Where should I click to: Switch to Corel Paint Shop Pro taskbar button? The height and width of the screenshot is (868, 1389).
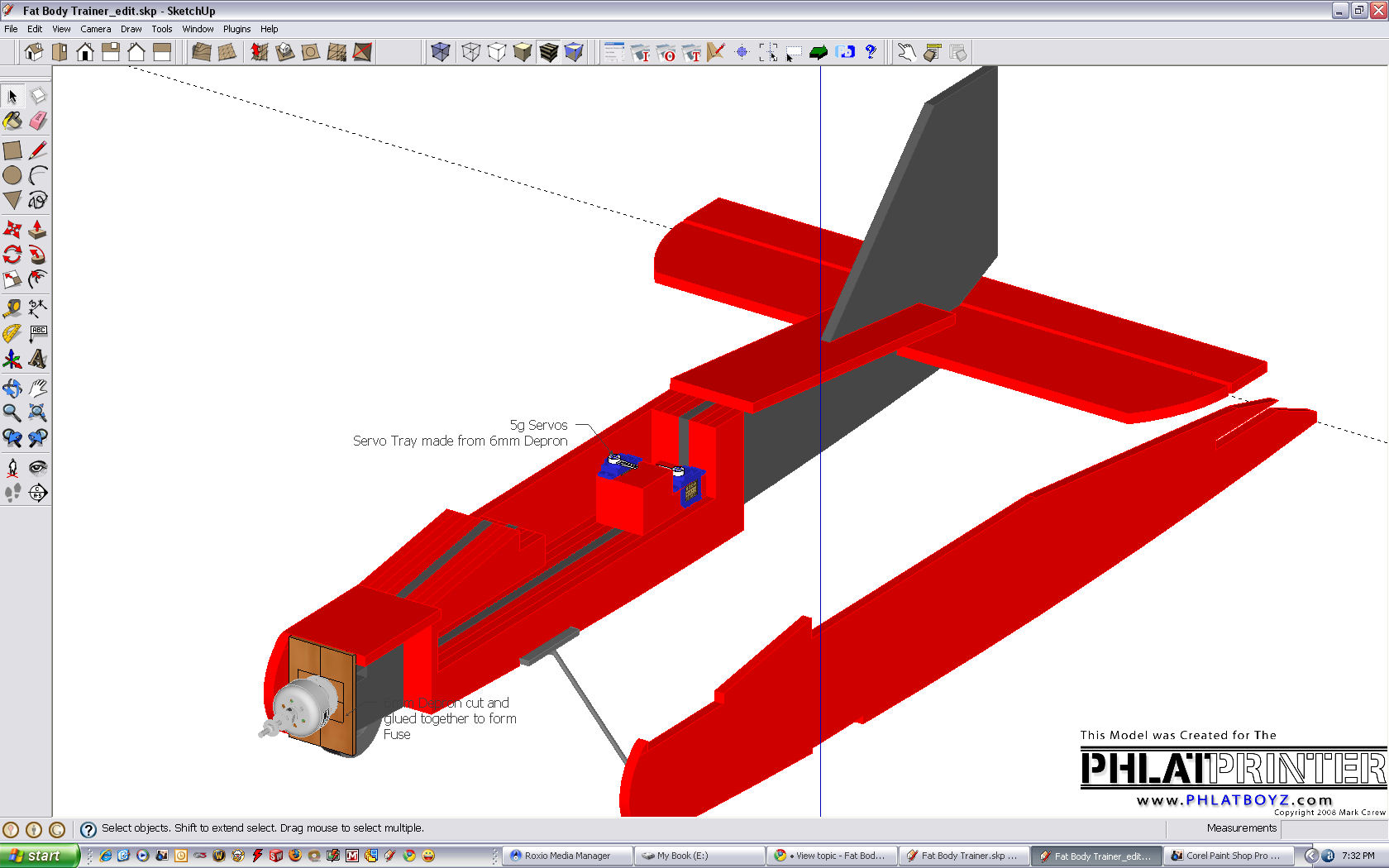1226,856
